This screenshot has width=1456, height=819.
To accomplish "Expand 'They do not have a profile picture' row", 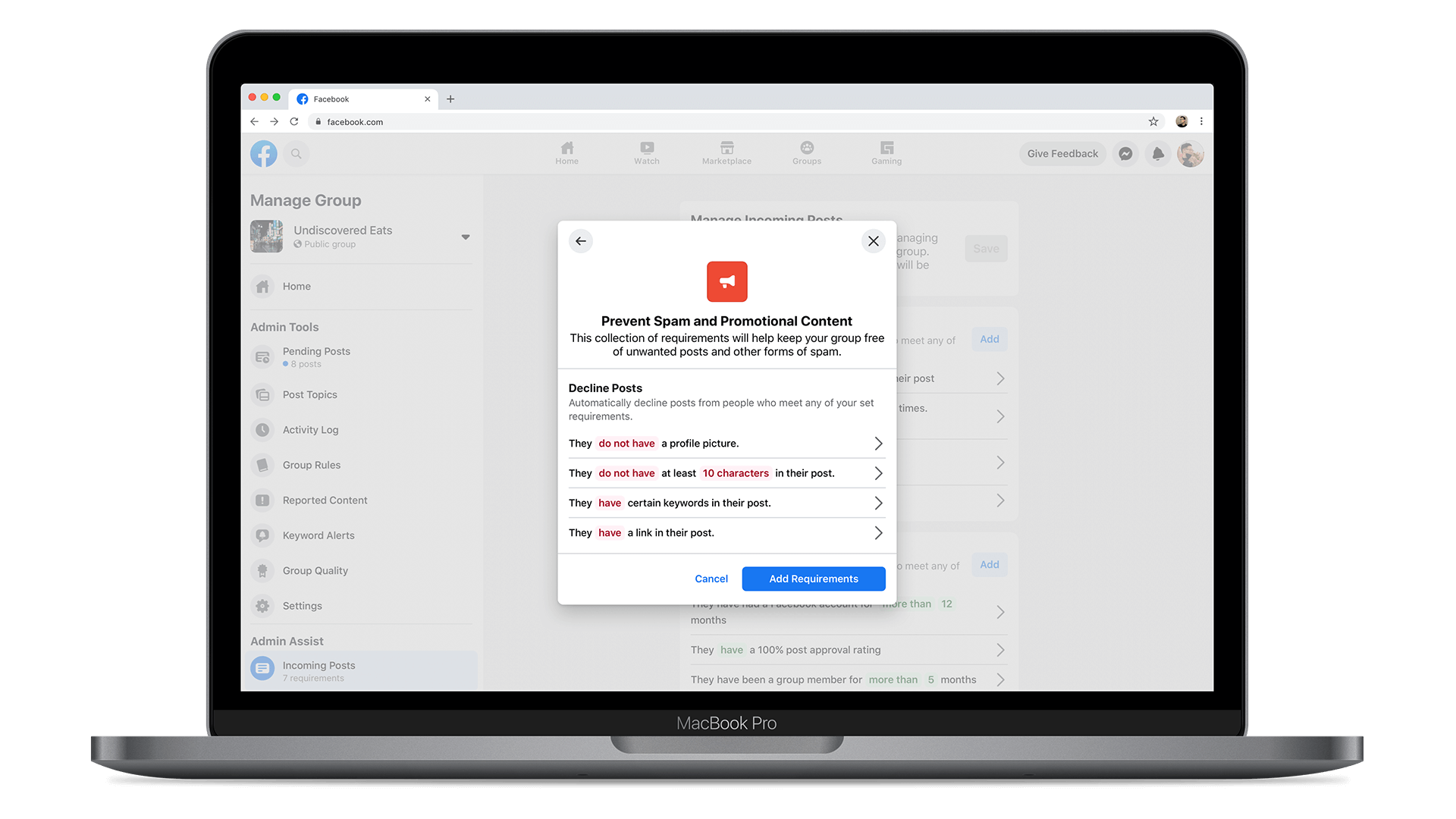I will [x=877, y=443].
